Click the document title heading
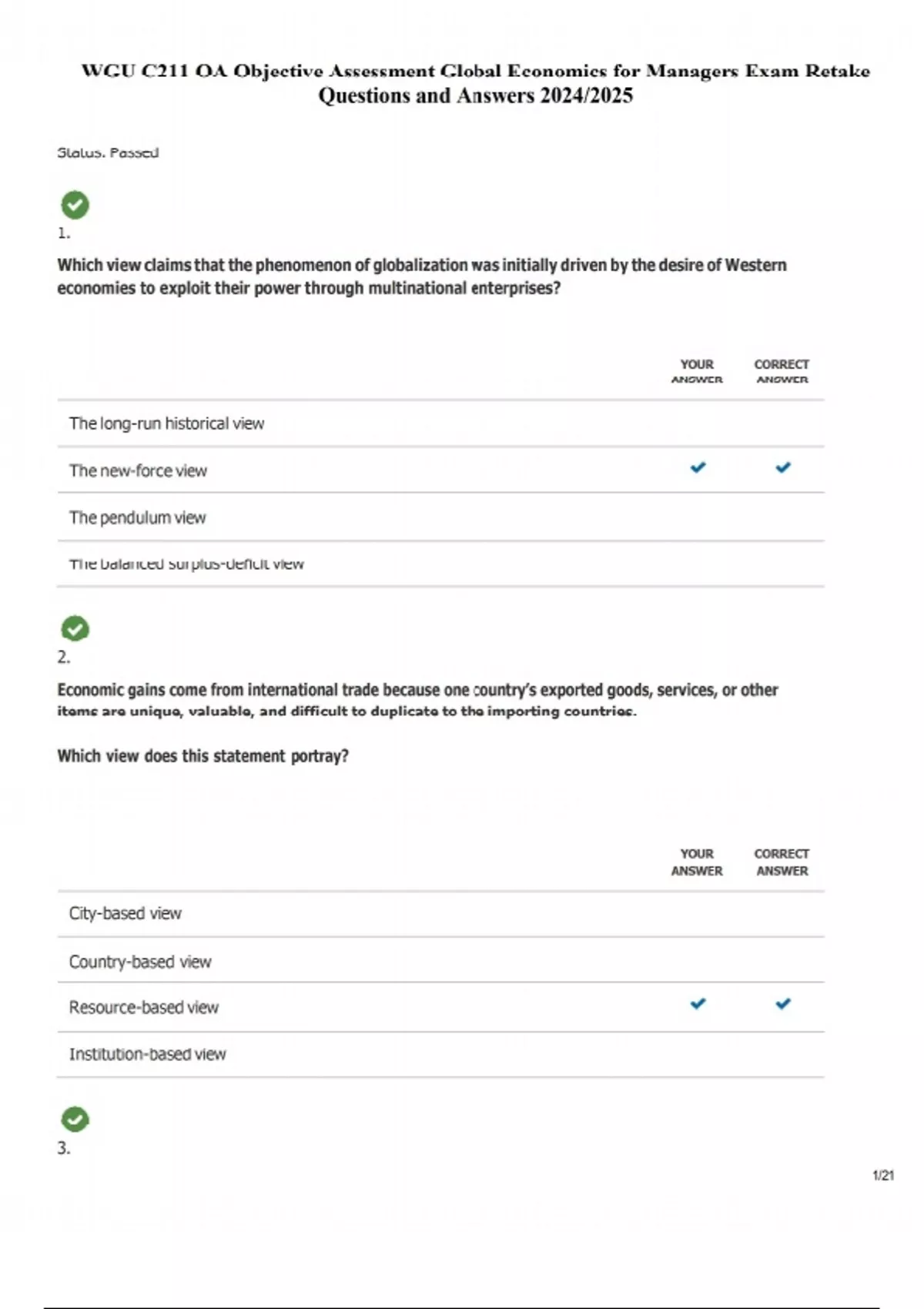Viewport: 924px width, 1309px height. [475, 71]
